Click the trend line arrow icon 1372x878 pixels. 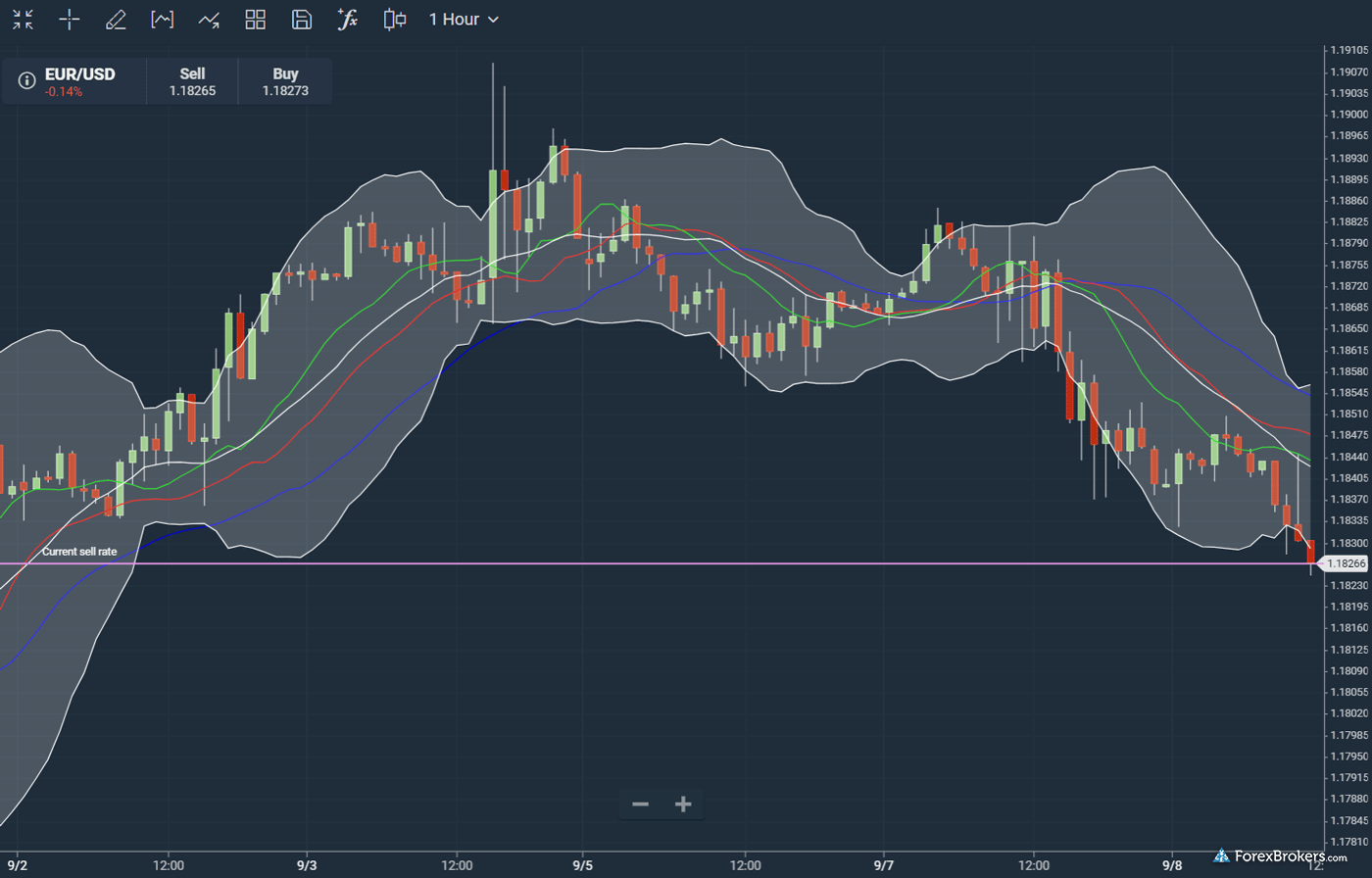tap(209, 20)
